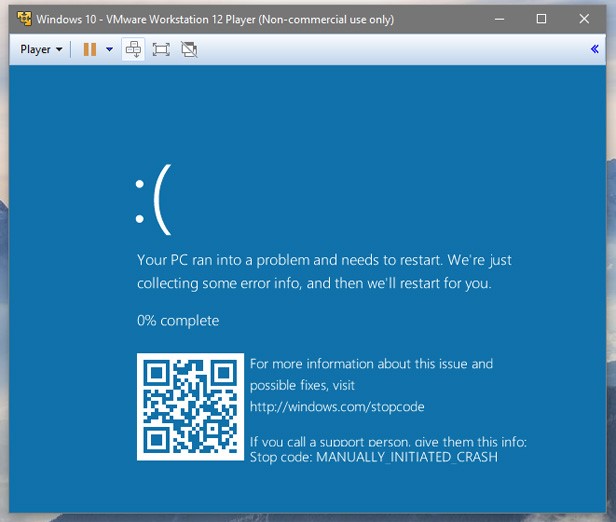Expand the power options arrow beside pause
The height and width of the screenshot is (522, 616).
(109, 49)
